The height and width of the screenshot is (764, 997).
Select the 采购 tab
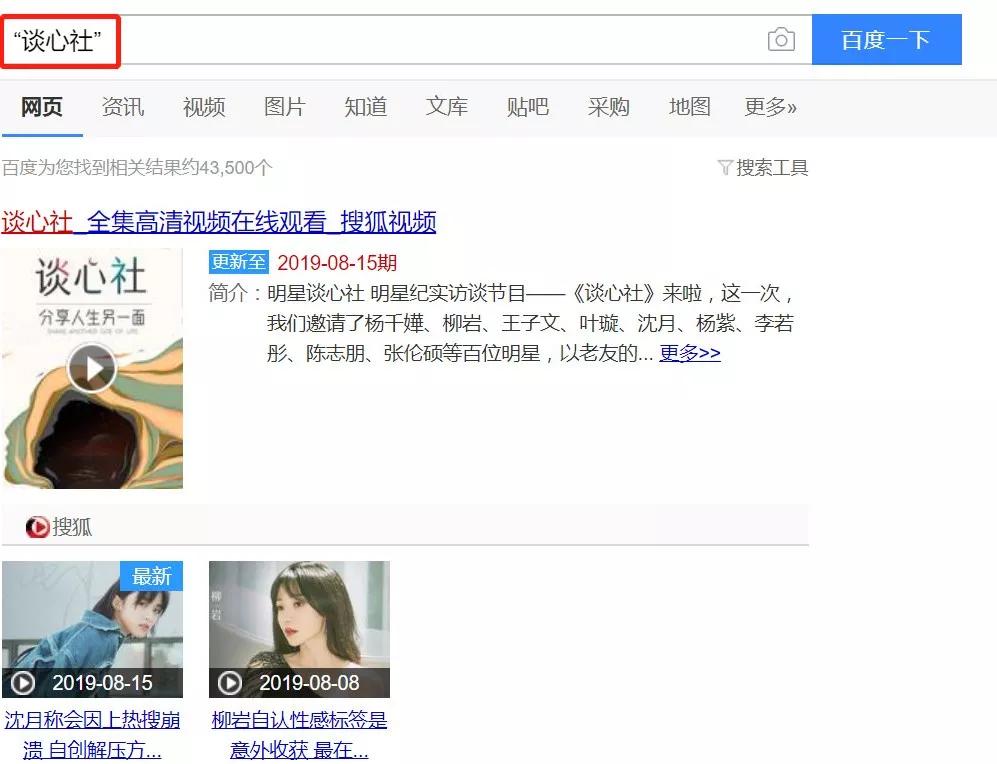point(609,107)
